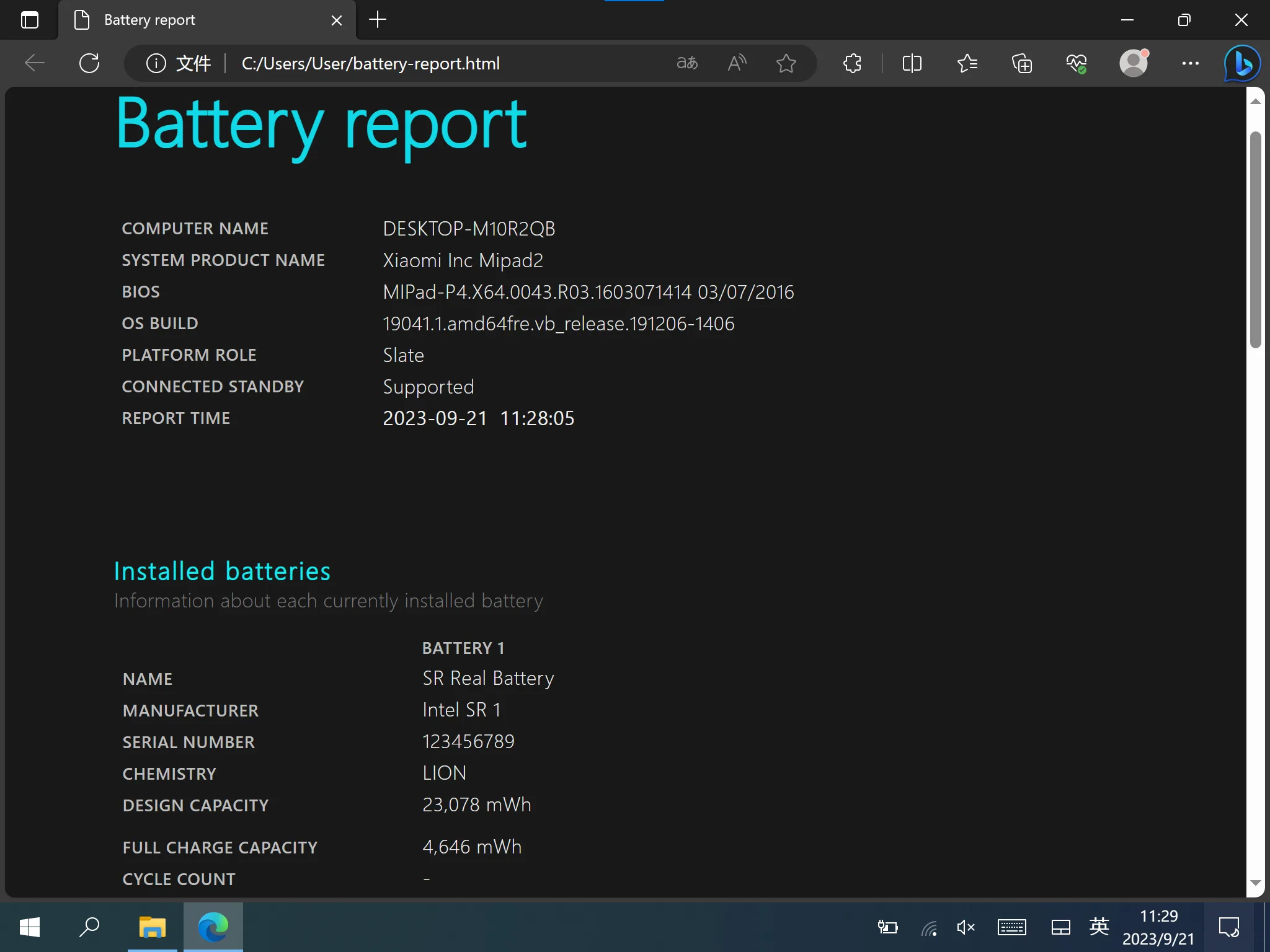Click manufacturer value 'Intel SR 1'

tap(461, 710)
